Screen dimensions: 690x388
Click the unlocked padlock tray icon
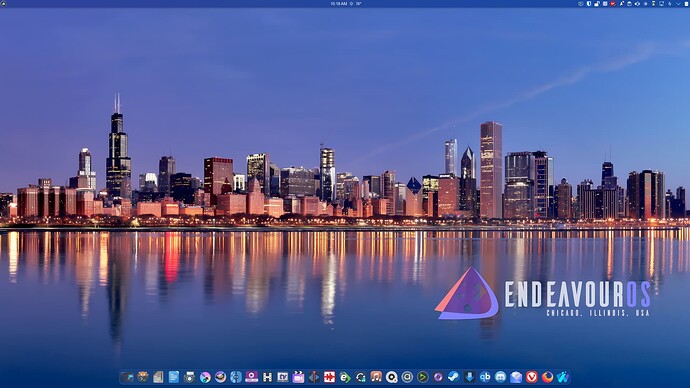point(597,4)
